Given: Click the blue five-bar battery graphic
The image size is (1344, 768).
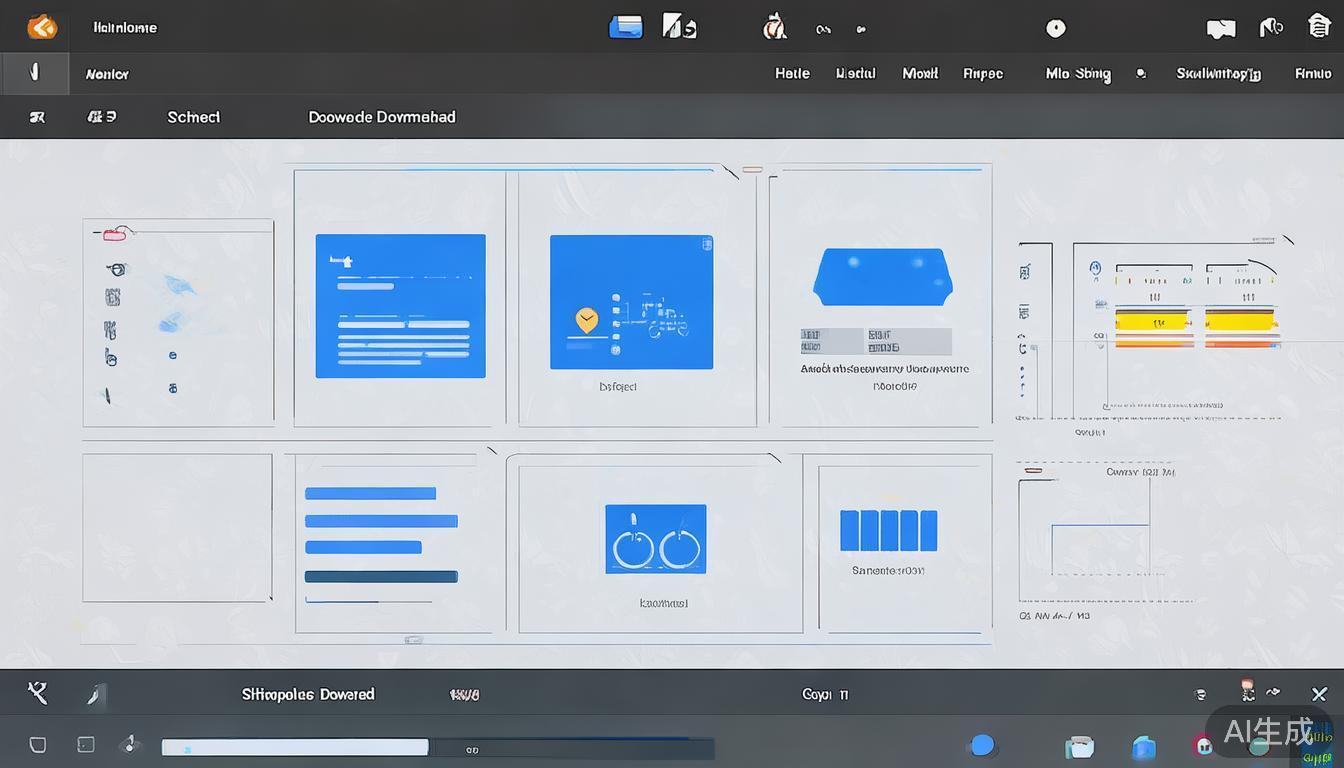Looking at the screenshot, I should coord(888,530).
